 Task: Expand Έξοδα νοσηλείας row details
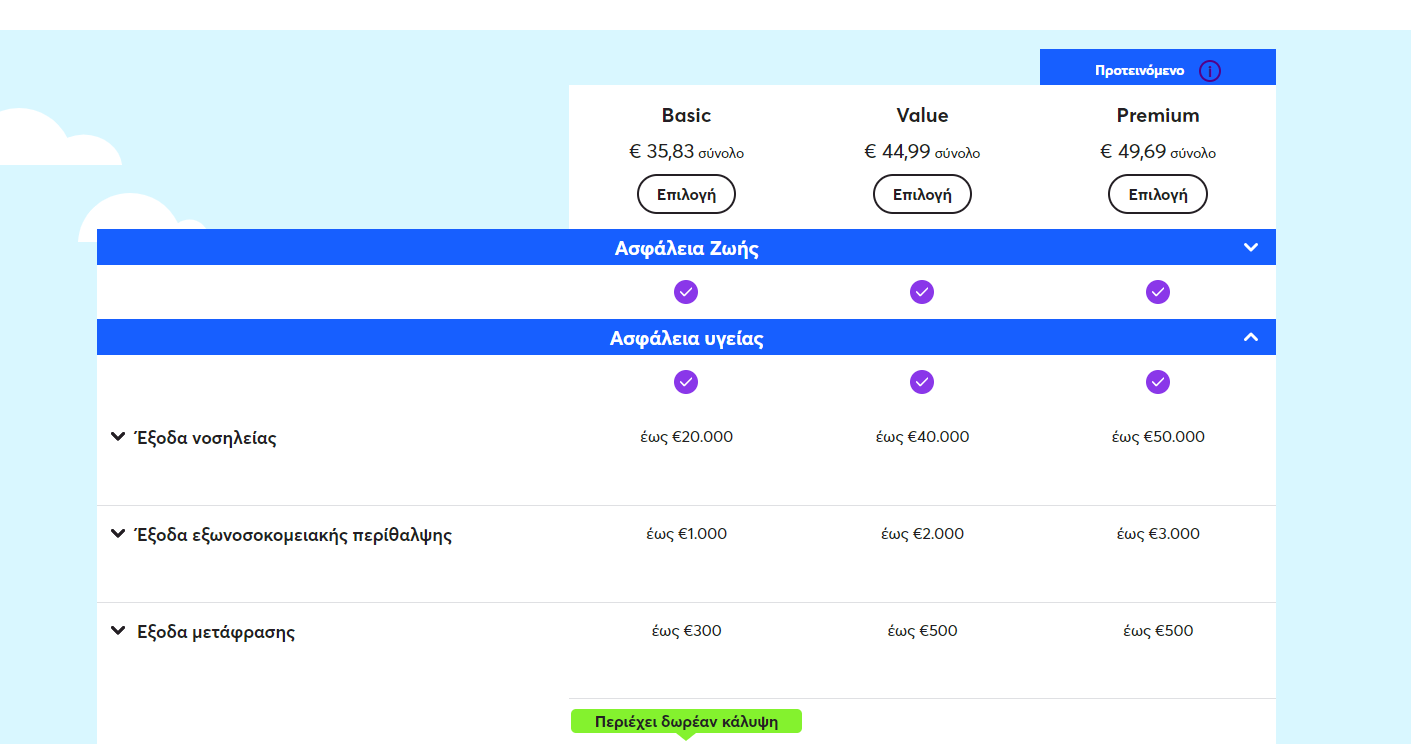point(118,437)
